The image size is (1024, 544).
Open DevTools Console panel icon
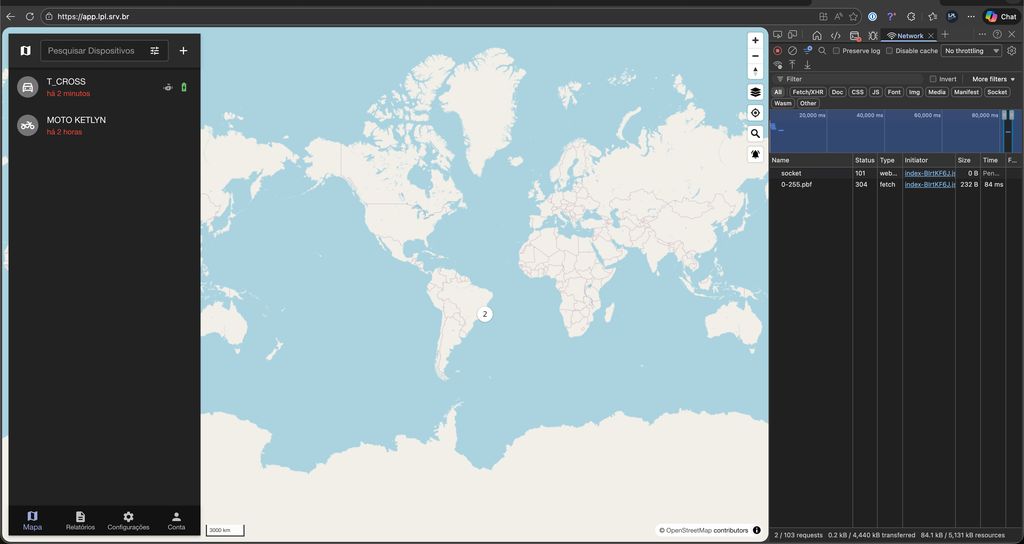[854, 35]
